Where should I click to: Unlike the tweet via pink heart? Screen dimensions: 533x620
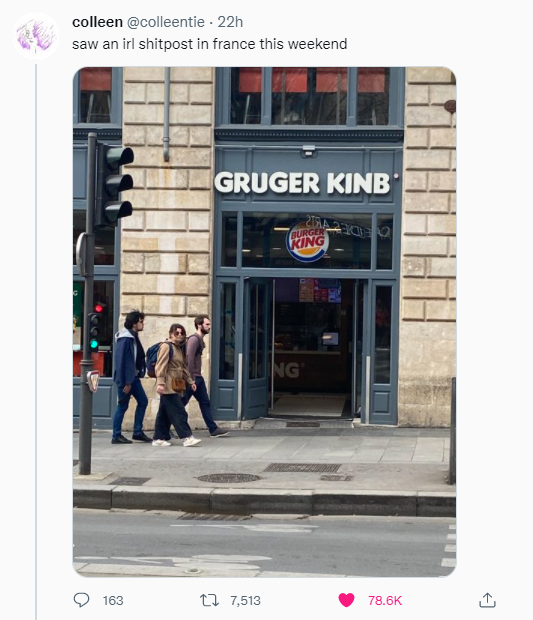pos(346,600)
